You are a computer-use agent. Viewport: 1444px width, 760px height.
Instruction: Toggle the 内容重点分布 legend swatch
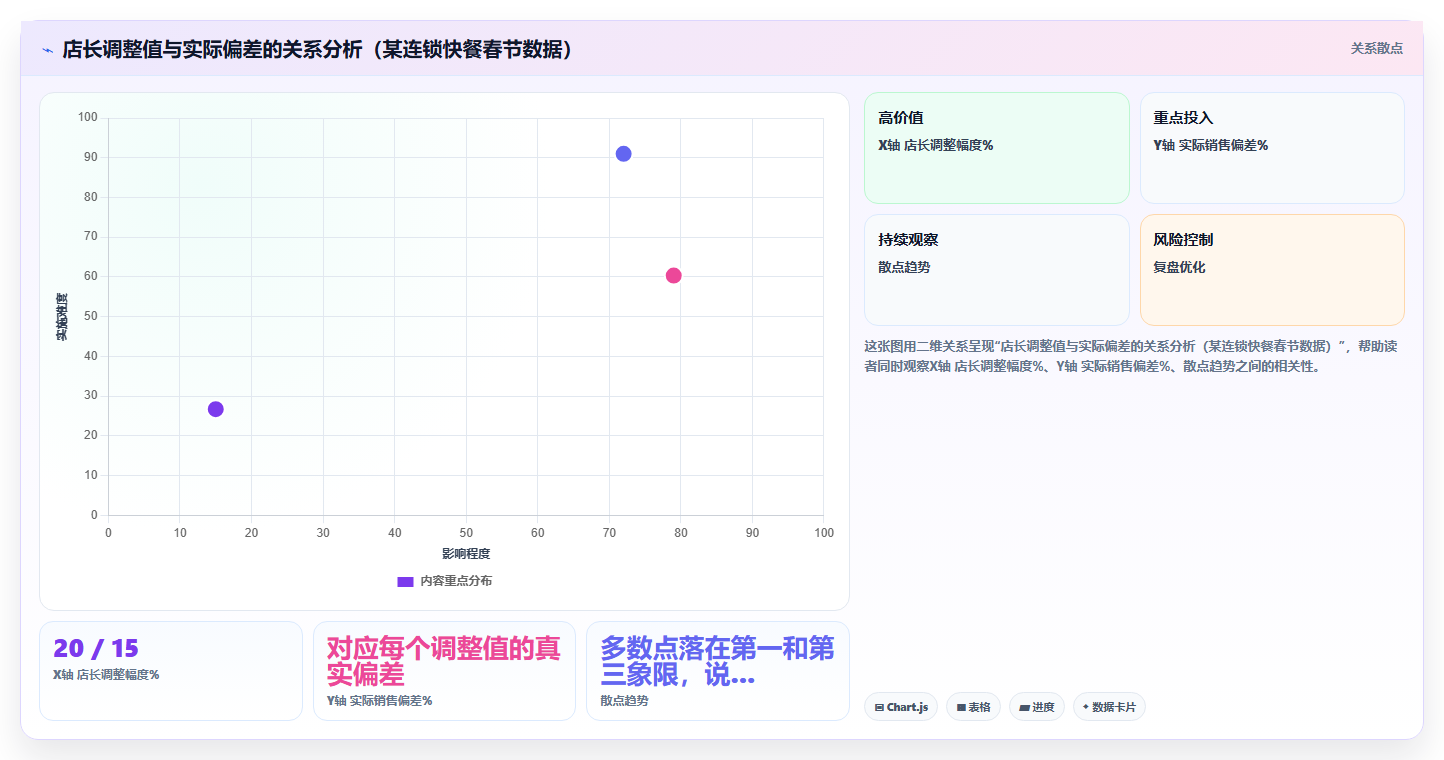coord(405,581)
